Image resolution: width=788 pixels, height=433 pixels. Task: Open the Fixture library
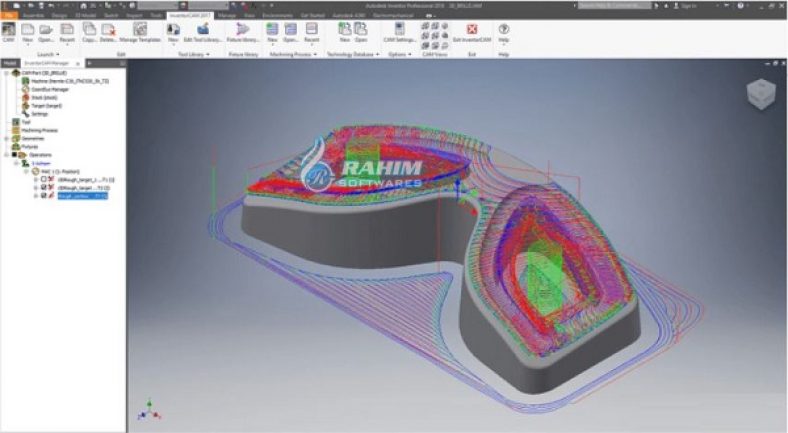(243, 30)
